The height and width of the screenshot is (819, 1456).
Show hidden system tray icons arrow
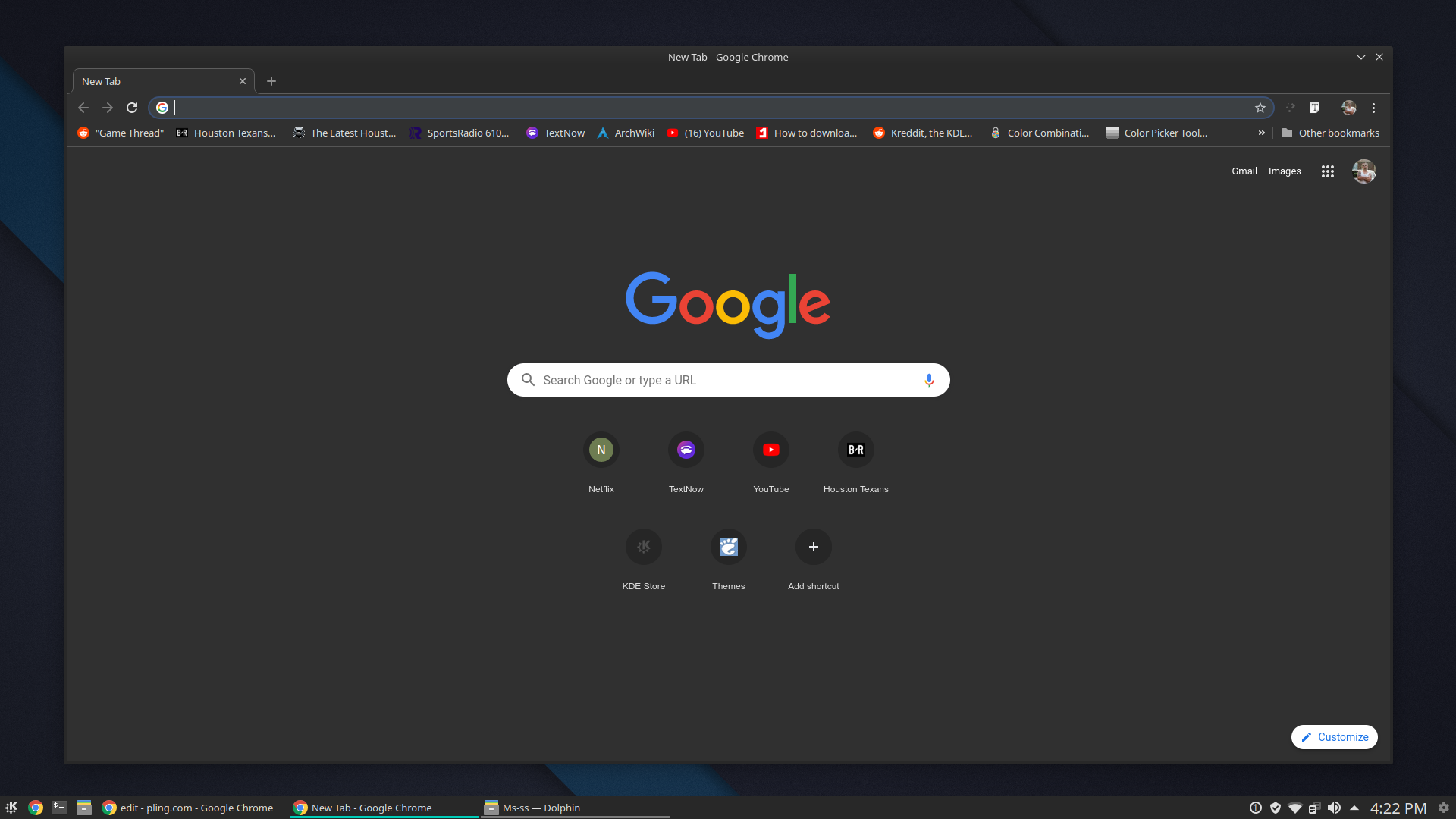pyautogui.click(x=1354, y=808)
